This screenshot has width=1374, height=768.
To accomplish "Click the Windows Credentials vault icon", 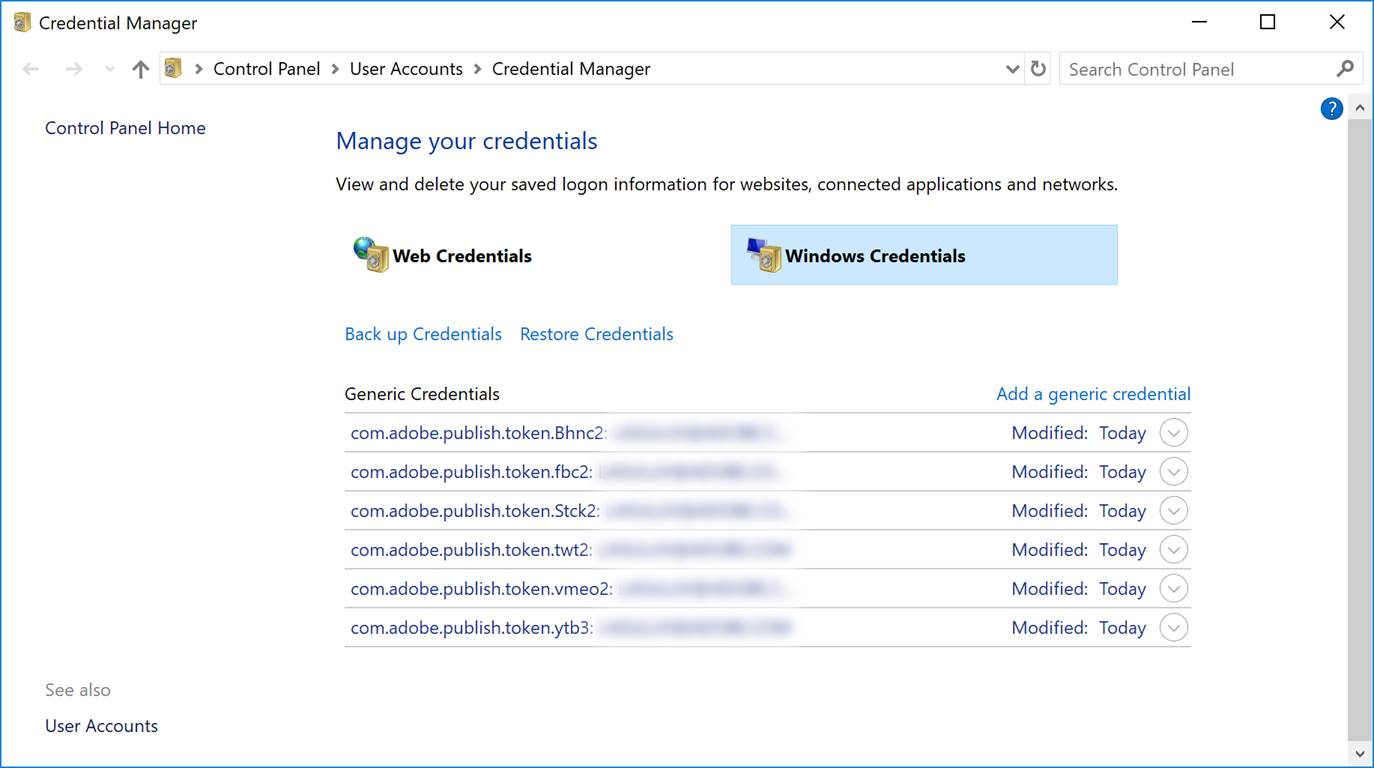I will click(764, 255).
